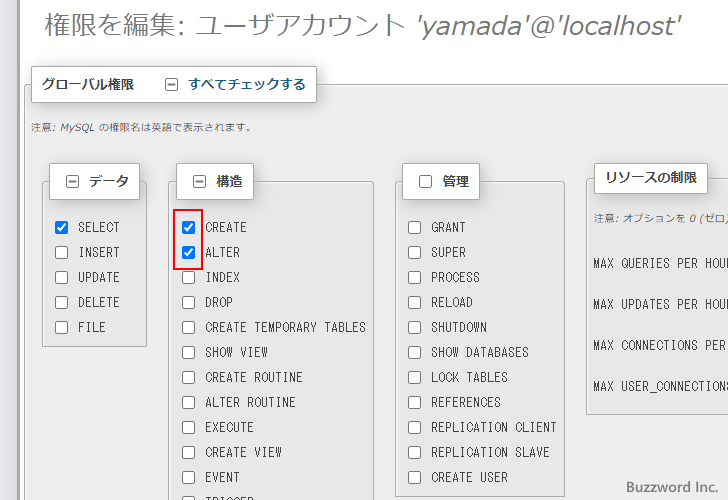728x500 pixels.
Task: Click the SELECT label text
Action: (x=99, y=227)
